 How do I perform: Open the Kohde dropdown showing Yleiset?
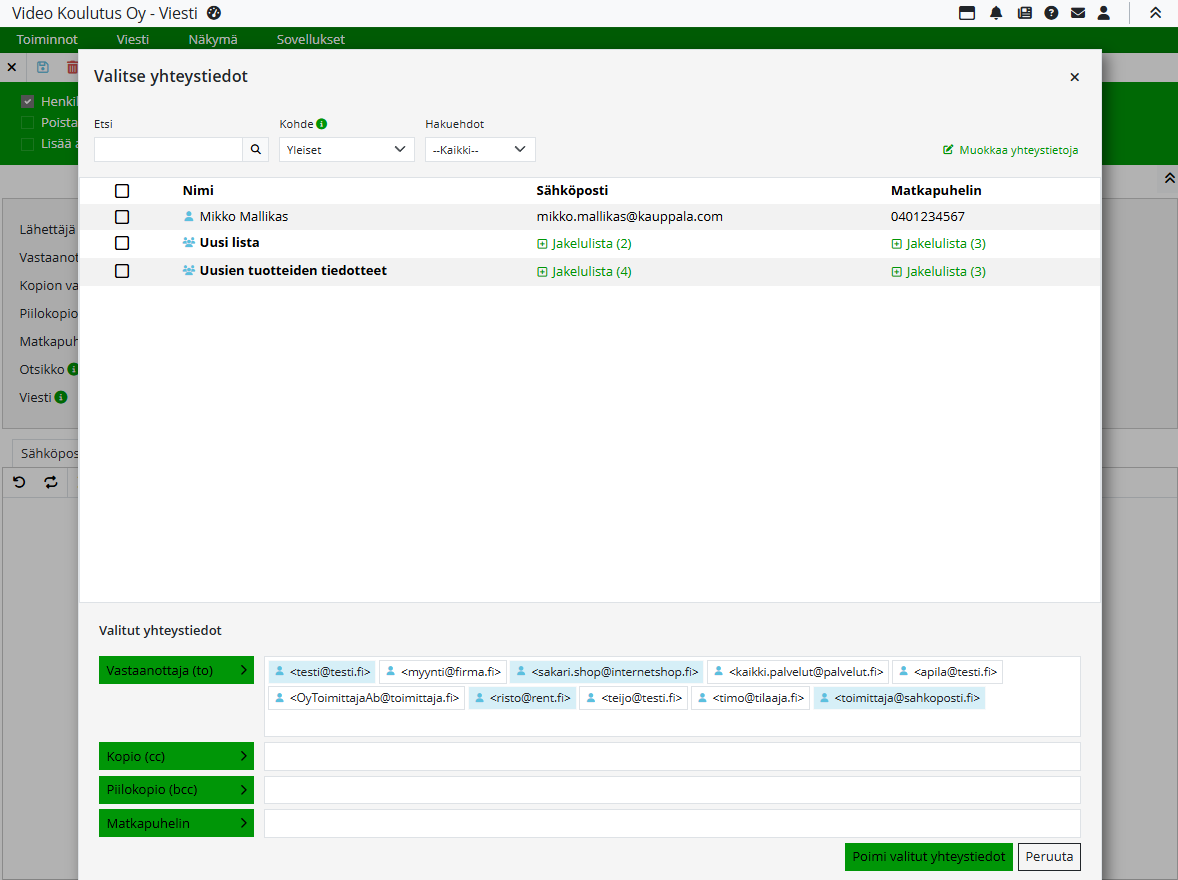point(346,149)
